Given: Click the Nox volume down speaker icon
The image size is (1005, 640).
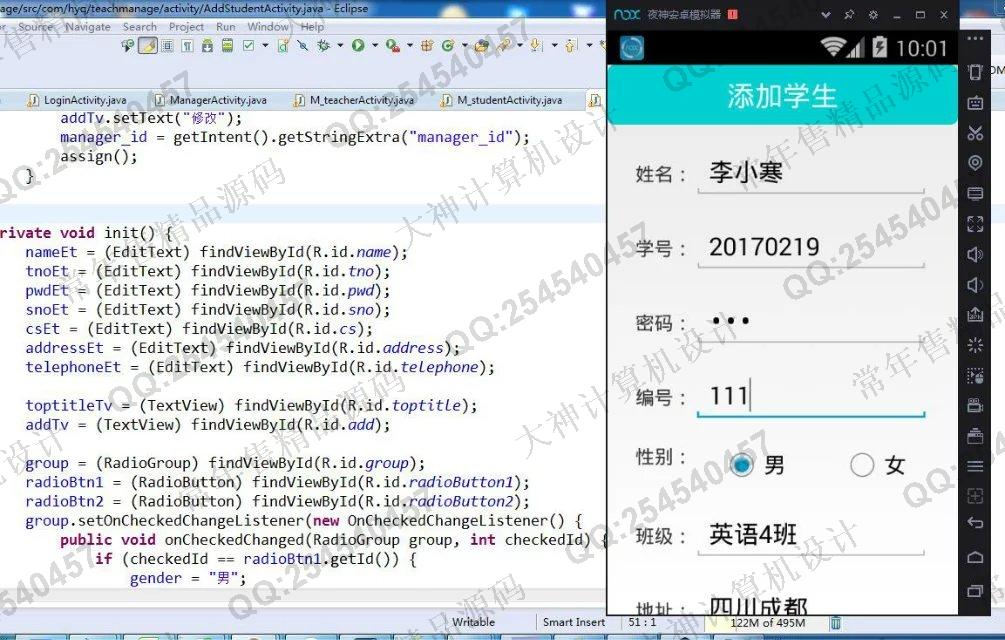Looking at the screenshot, I should pos(975,284).
